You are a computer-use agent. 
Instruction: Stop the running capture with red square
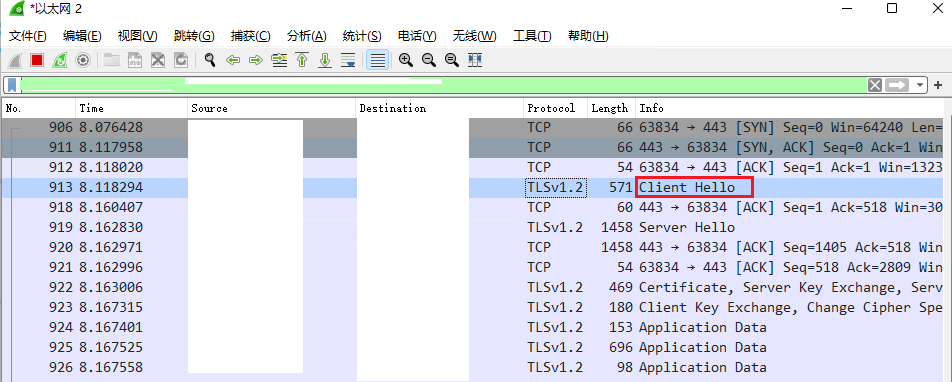click(37, 60)
